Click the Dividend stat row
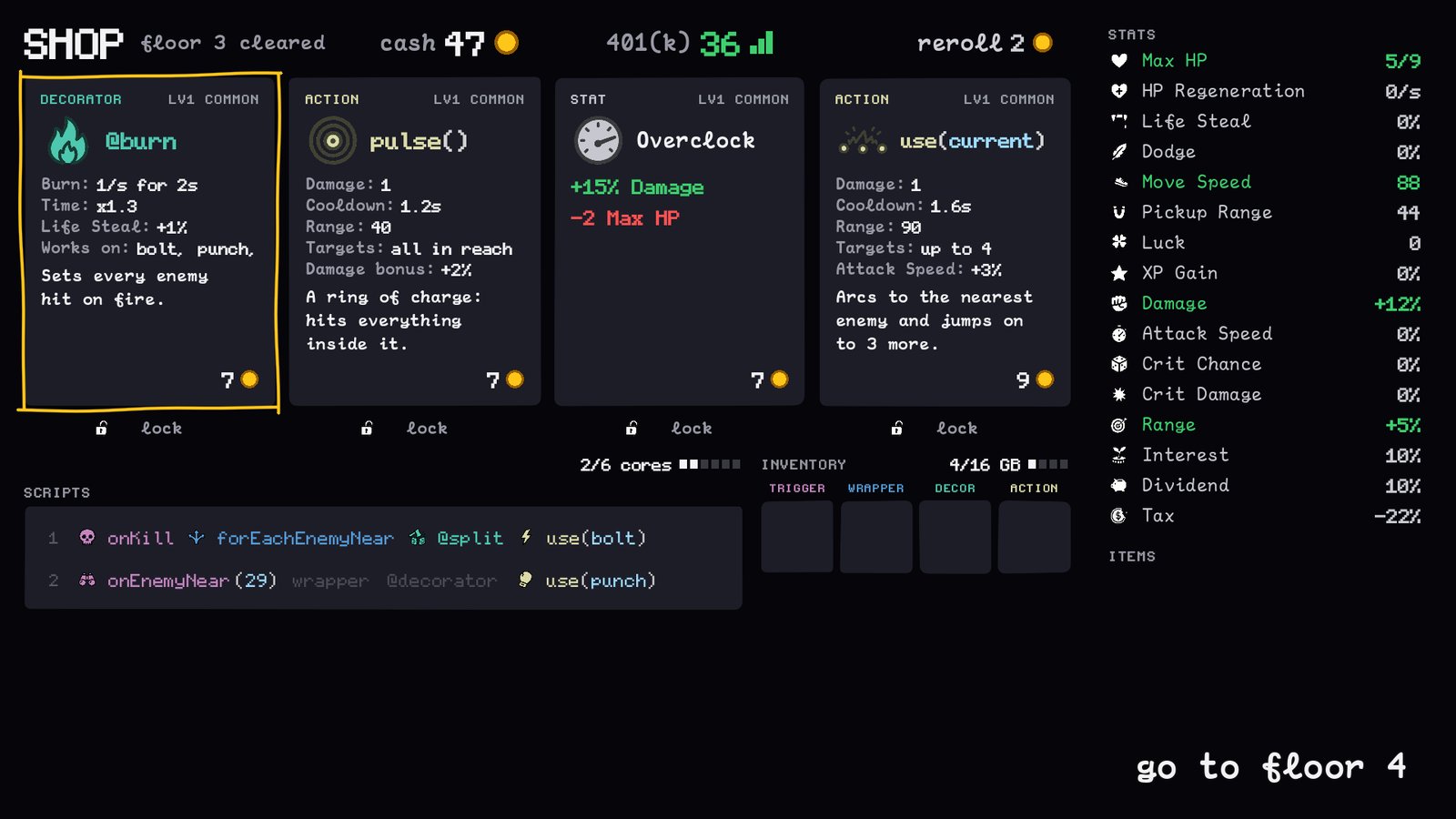 [x=1266, y=485]
